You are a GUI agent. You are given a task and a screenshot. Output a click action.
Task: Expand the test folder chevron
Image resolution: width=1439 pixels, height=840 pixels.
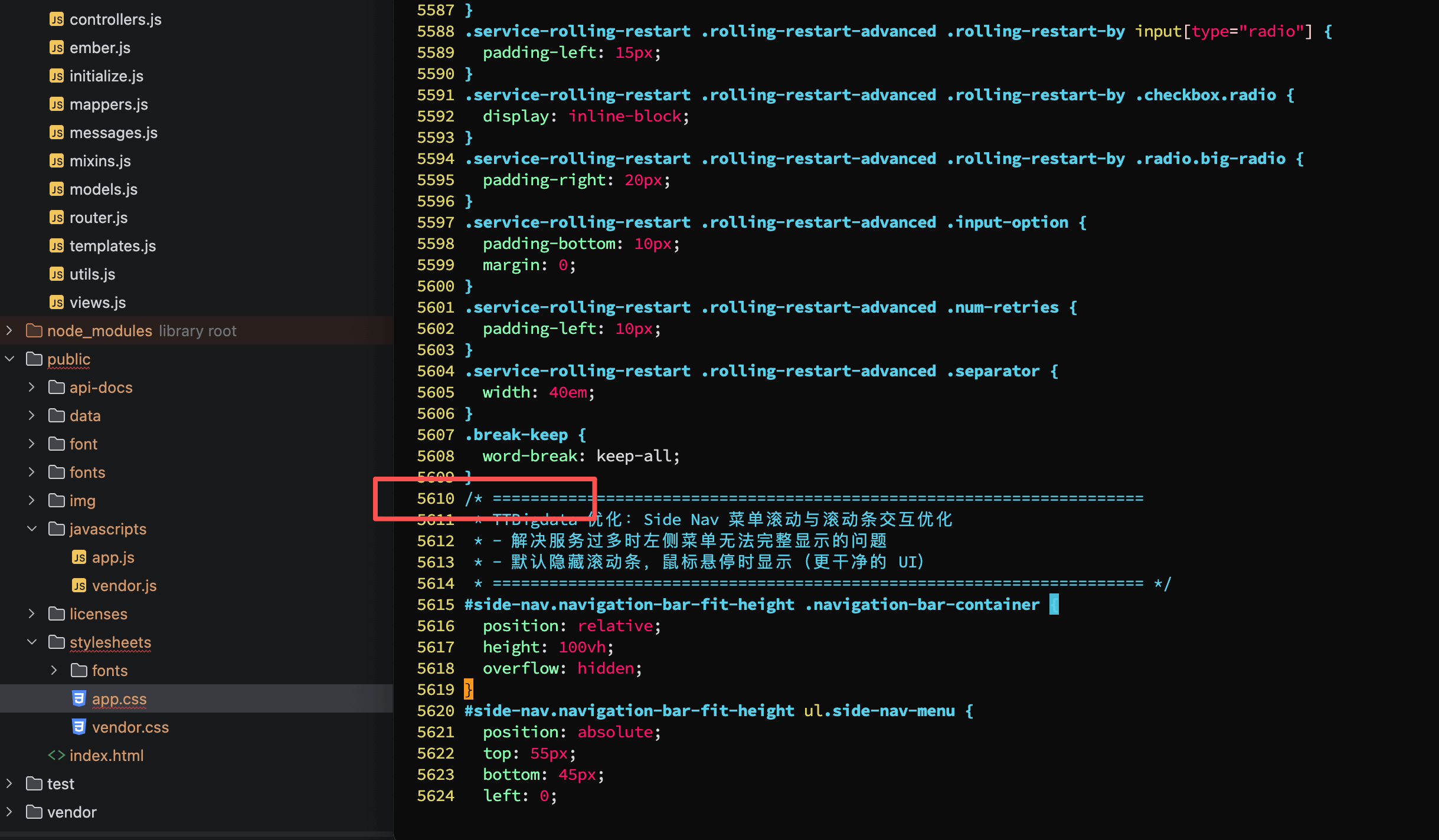[9, 783]
